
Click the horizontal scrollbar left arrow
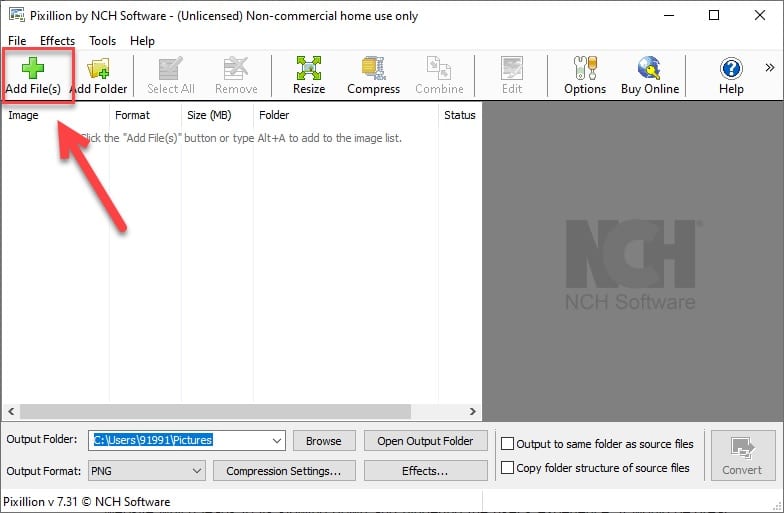11,412
